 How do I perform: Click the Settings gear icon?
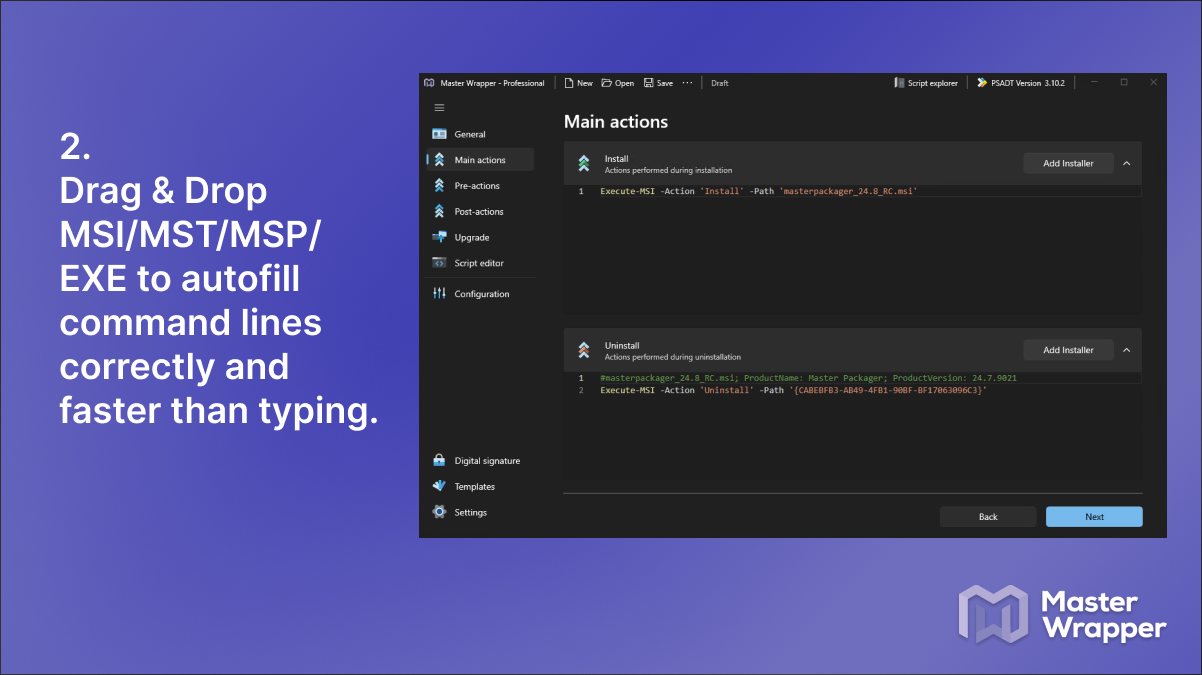click(439, 512)
